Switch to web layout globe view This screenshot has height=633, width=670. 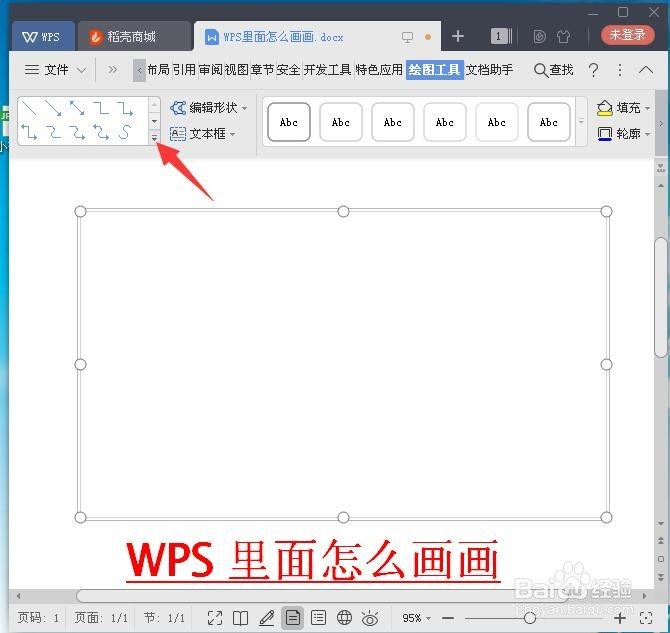pyautogui.click(x=344, y=618)
